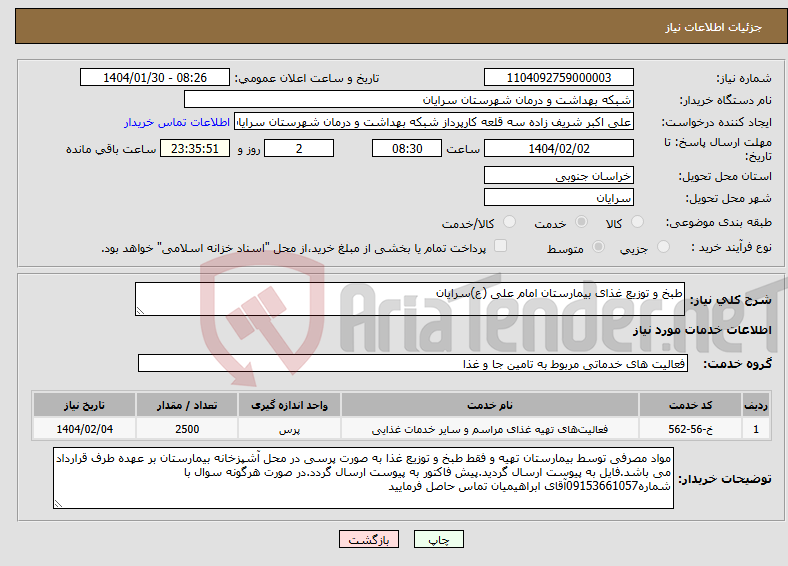
Task: Select the جزیی purchase type radio
Action: click(663, 246)
